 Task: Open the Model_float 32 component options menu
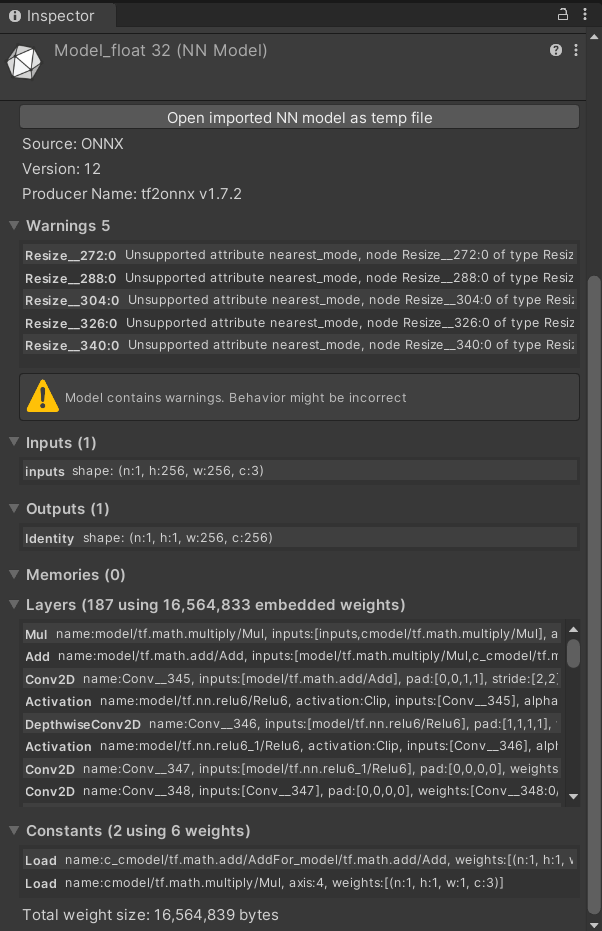(x=576, y=50)
